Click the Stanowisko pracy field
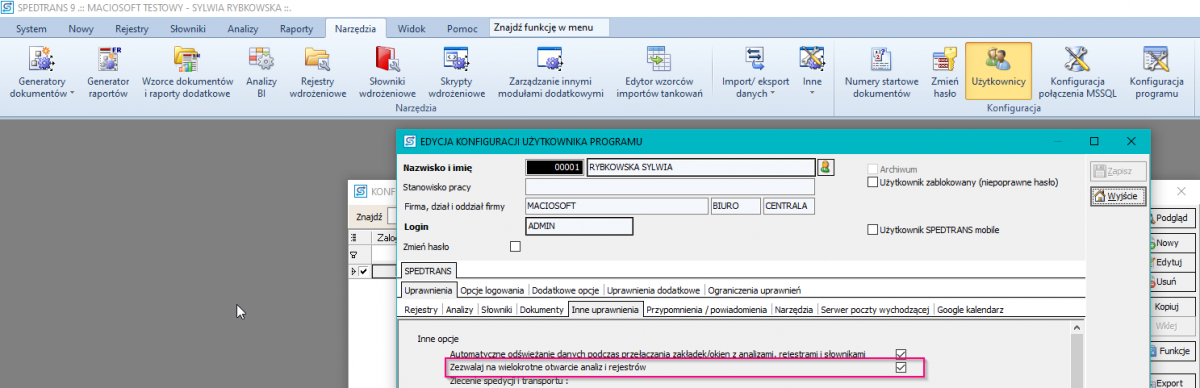This screenshot has width=1200, height=388. tap(669, 186)
